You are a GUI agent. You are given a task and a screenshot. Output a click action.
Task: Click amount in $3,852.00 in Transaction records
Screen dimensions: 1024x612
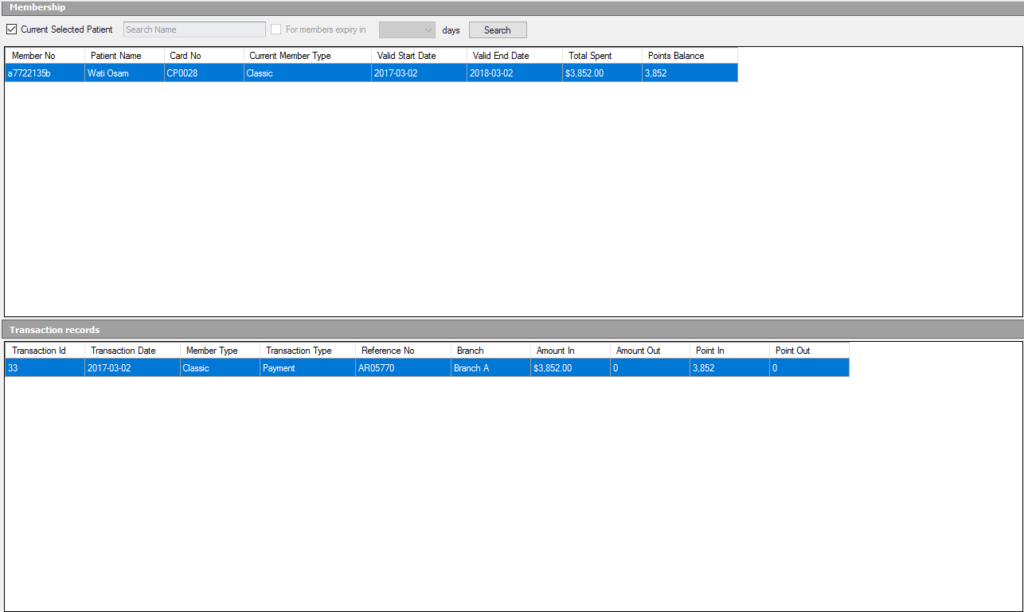571,368
